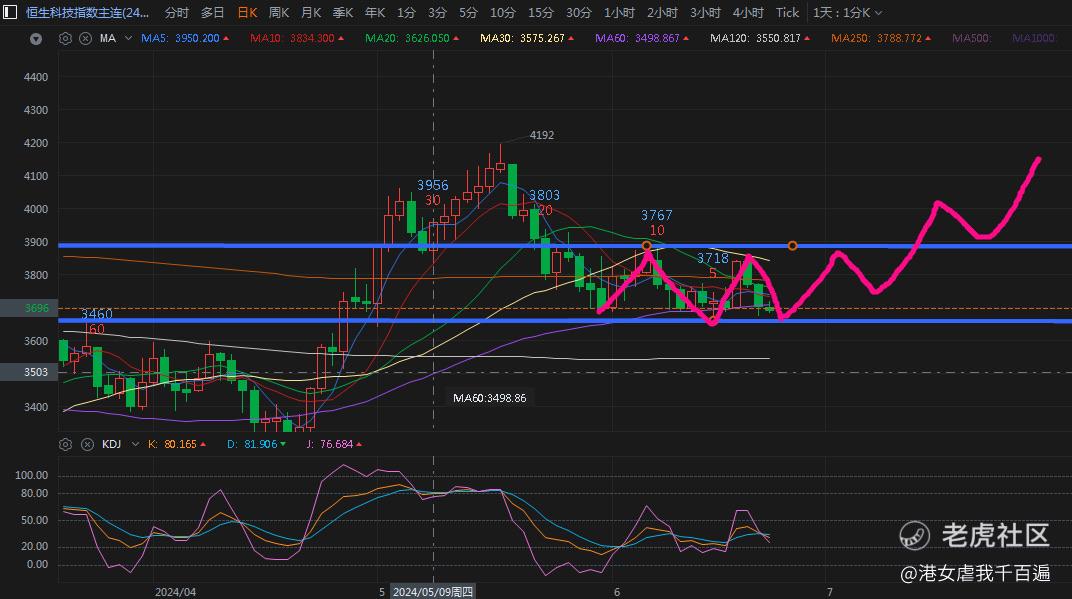This screenshot has width=1072, height=599.
Task: Open KDJ indicator settings gear
Action: pos(66,444)
